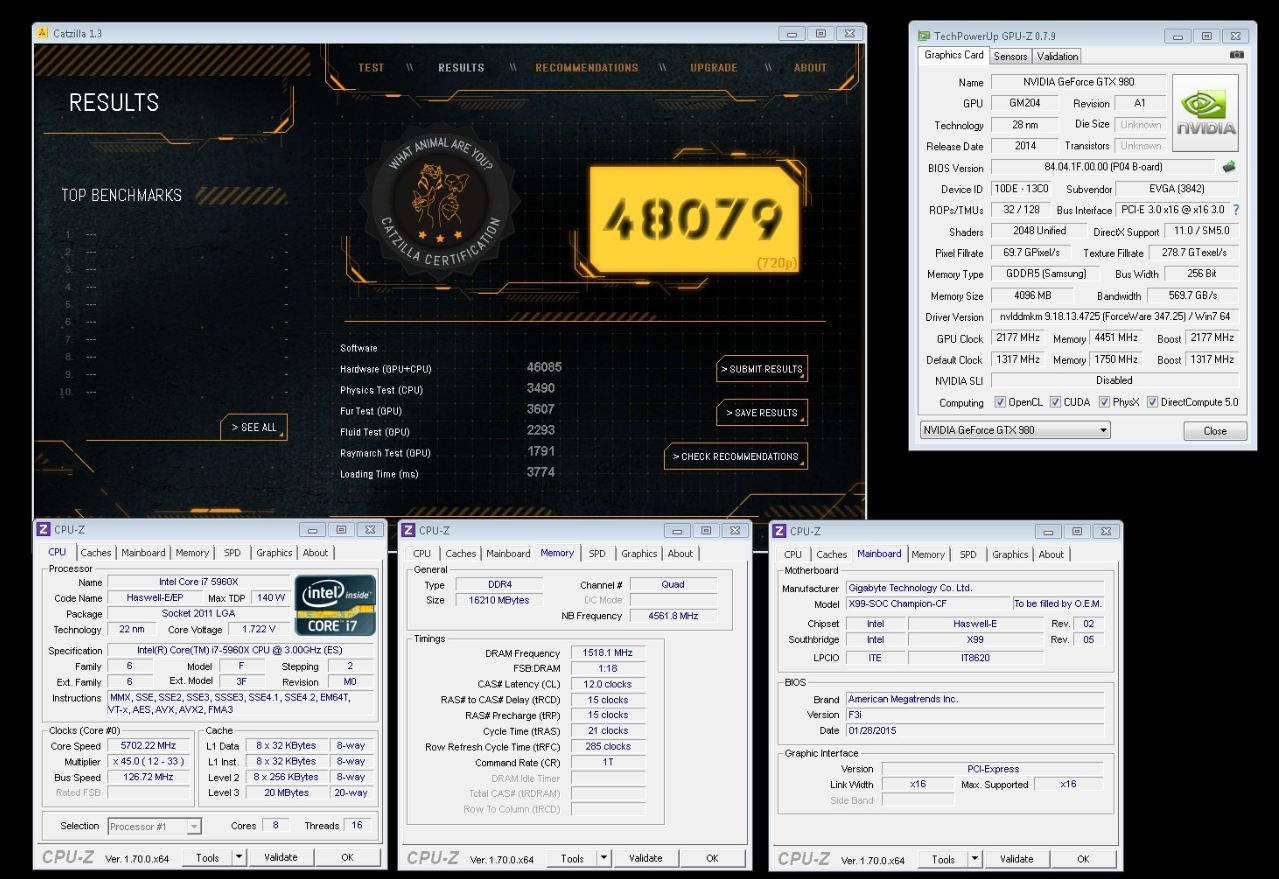Click the SAVE RESULTS button

coord(762,412)
